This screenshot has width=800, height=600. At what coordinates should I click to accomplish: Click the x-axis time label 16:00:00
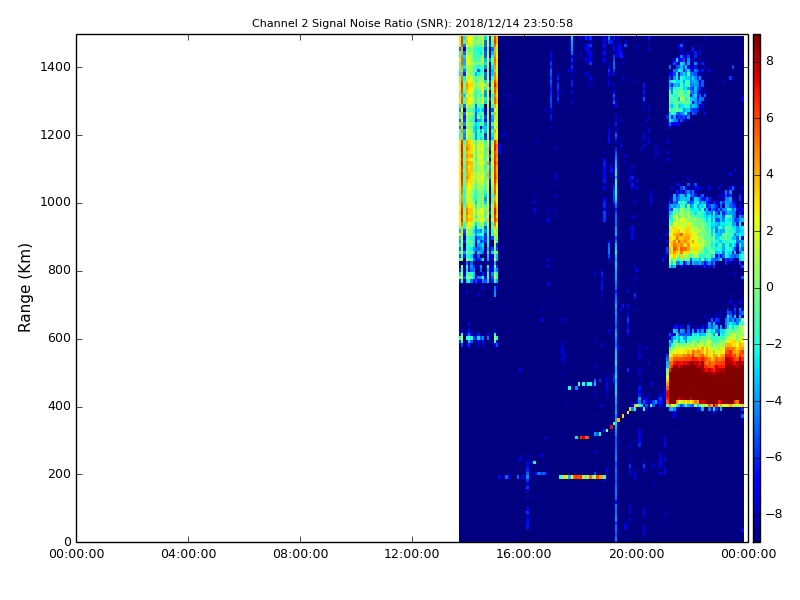(x=524, y=554)
